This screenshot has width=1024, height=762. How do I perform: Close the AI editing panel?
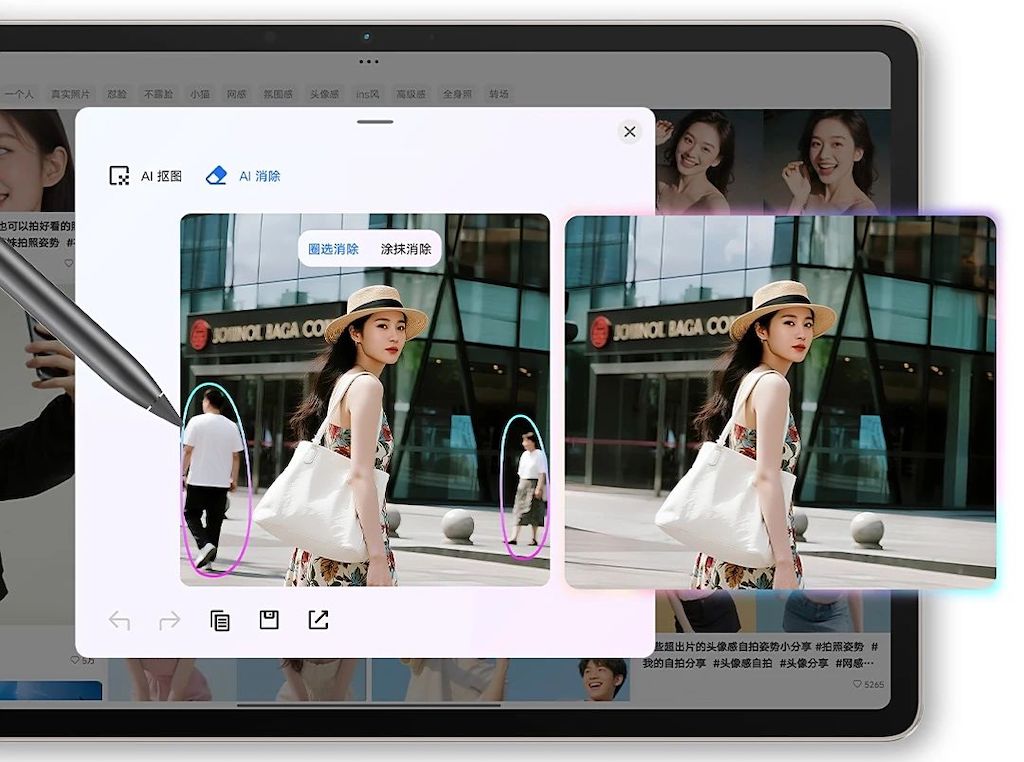pos(629,132)
